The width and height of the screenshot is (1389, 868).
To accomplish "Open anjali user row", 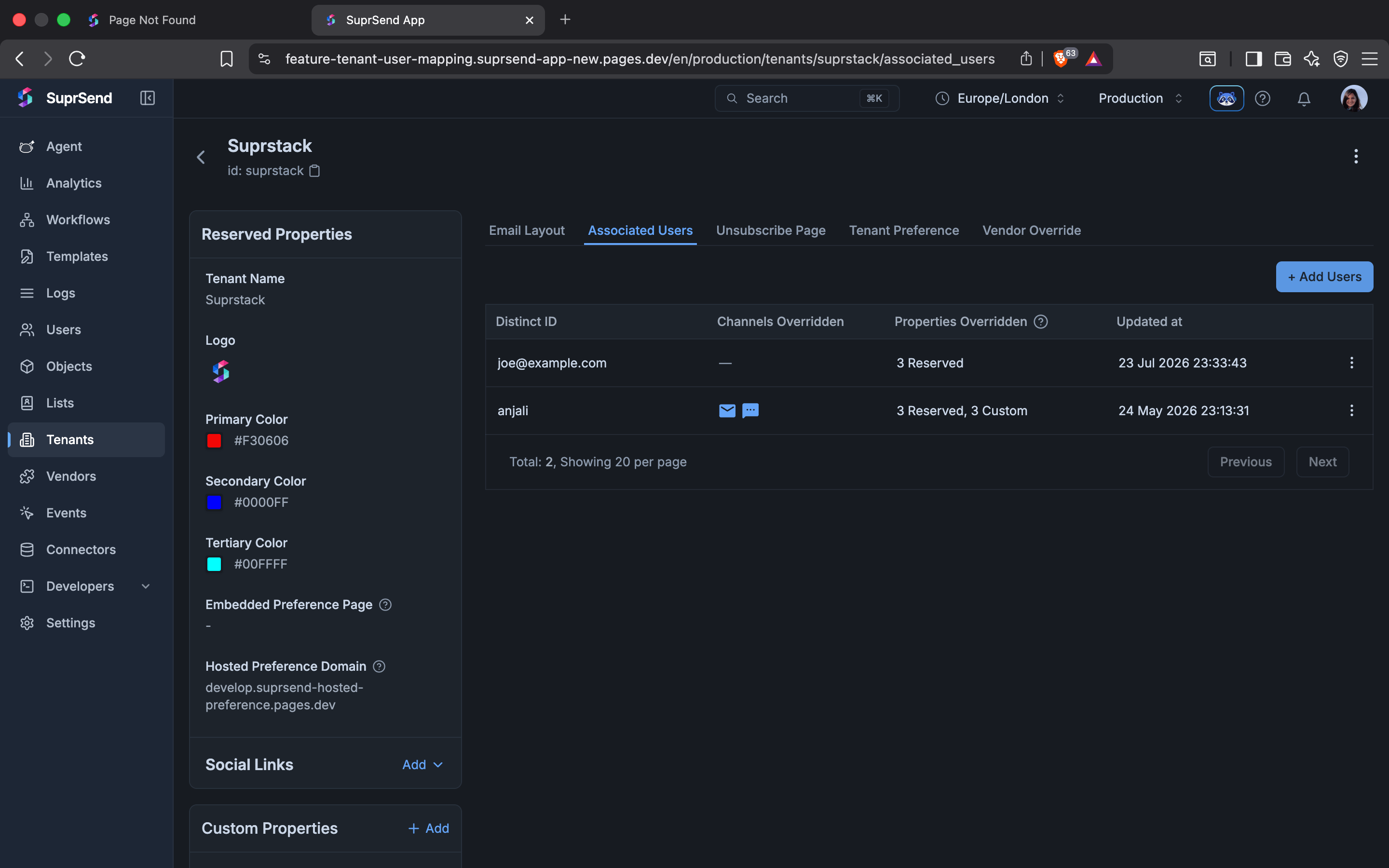I will [x=929, y=410].
